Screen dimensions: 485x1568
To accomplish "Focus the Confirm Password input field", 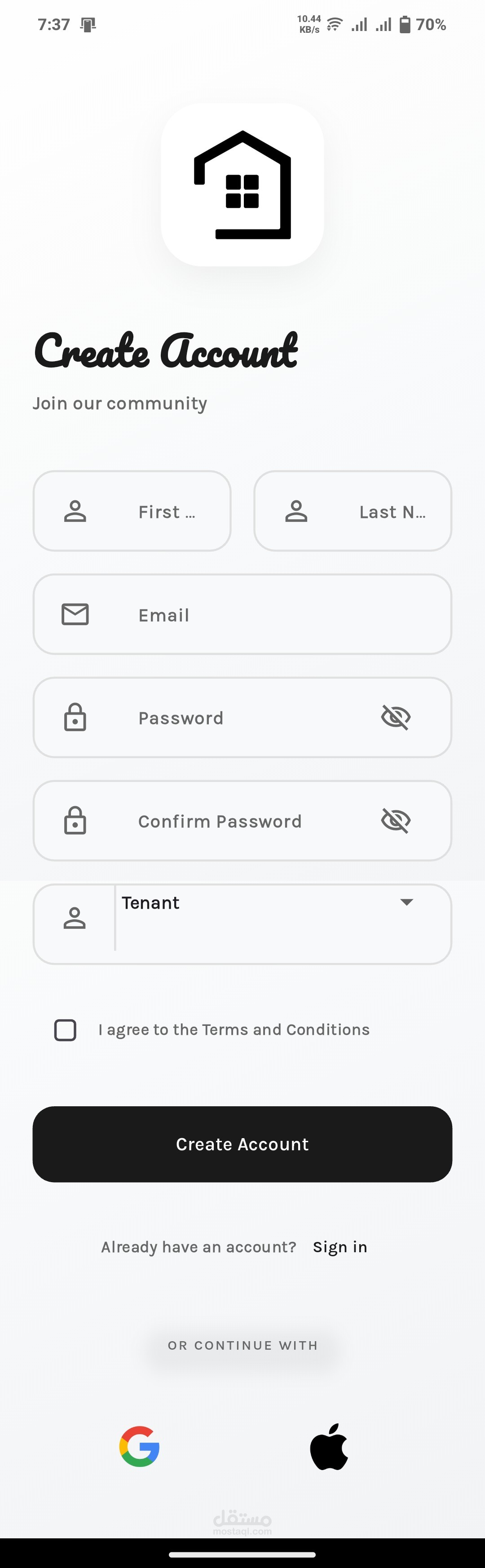I will 242,821.
